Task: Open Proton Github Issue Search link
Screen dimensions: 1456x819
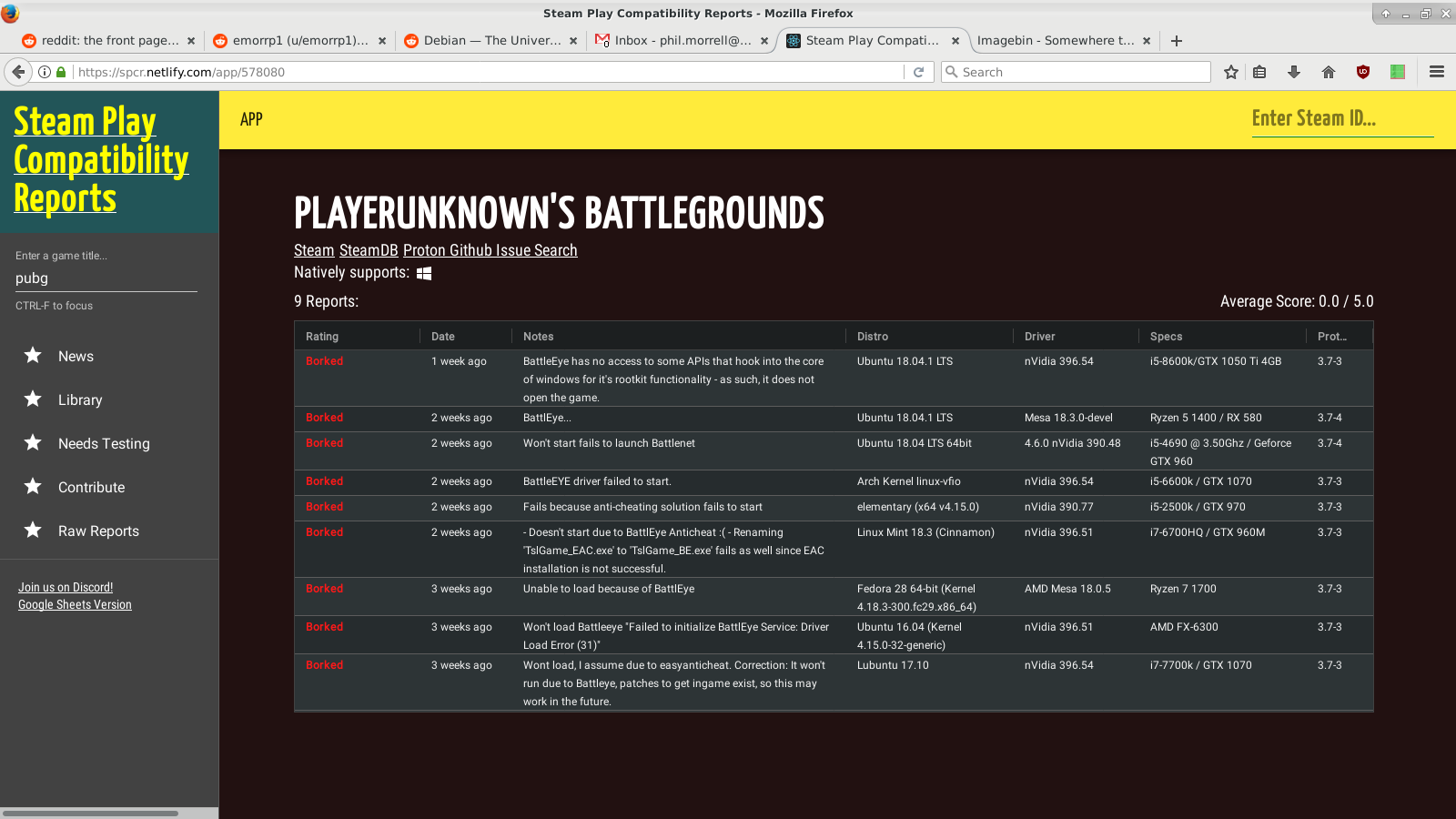Action: point(490,250)
